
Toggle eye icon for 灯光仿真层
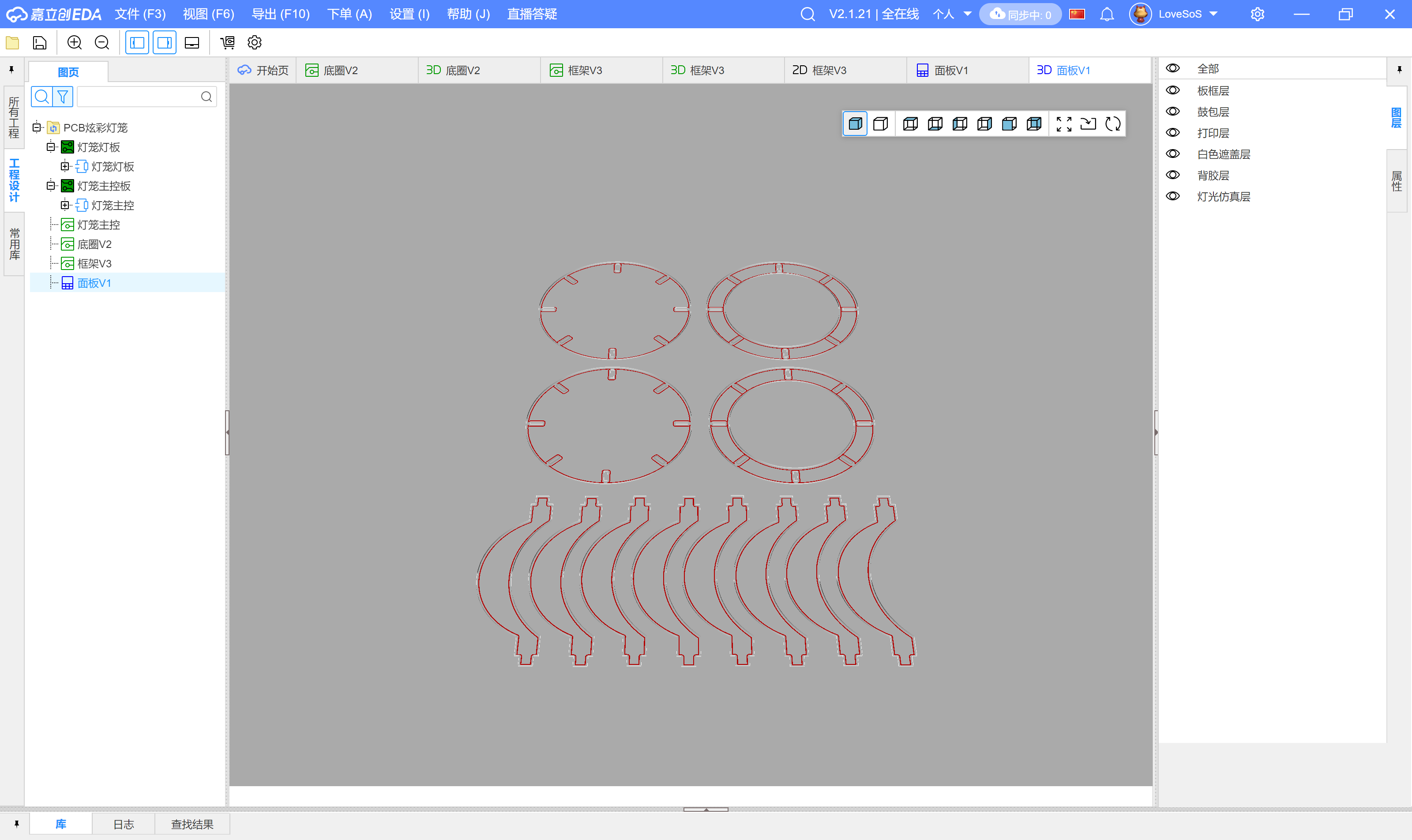pos(1173,196)
